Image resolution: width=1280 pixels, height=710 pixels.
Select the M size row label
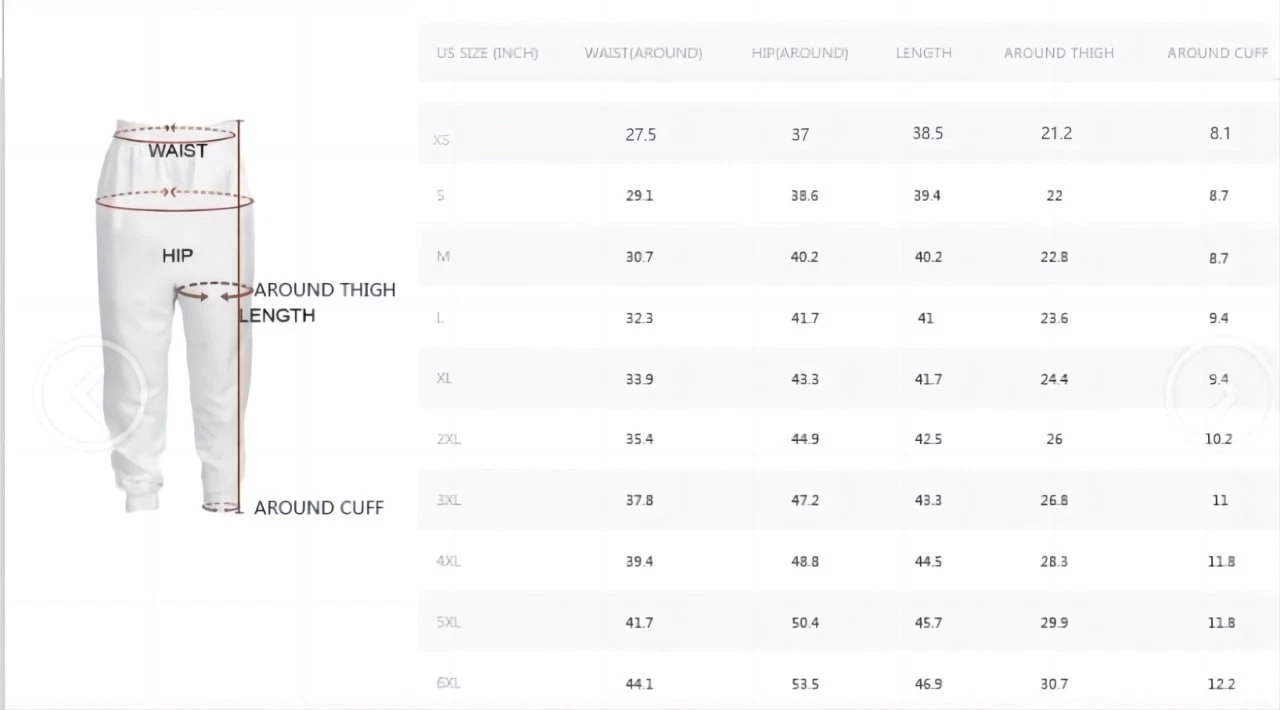(x=443, y=257)
